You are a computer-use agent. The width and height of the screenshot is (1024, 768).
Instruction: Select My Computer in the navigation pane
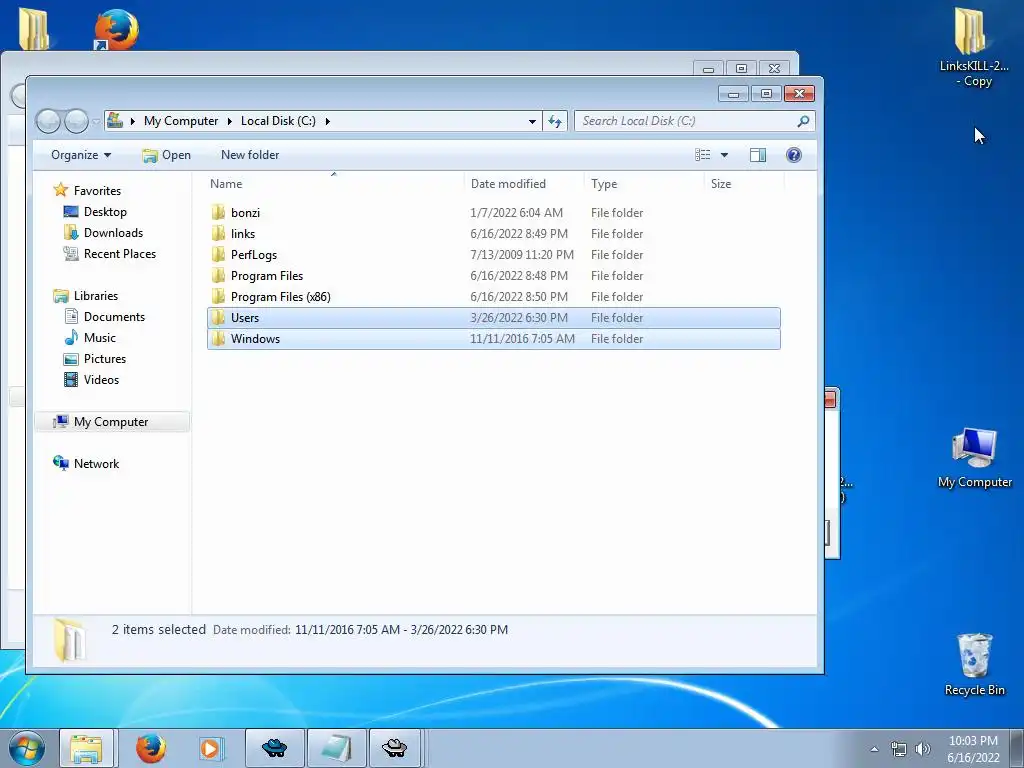coord(111,422)
